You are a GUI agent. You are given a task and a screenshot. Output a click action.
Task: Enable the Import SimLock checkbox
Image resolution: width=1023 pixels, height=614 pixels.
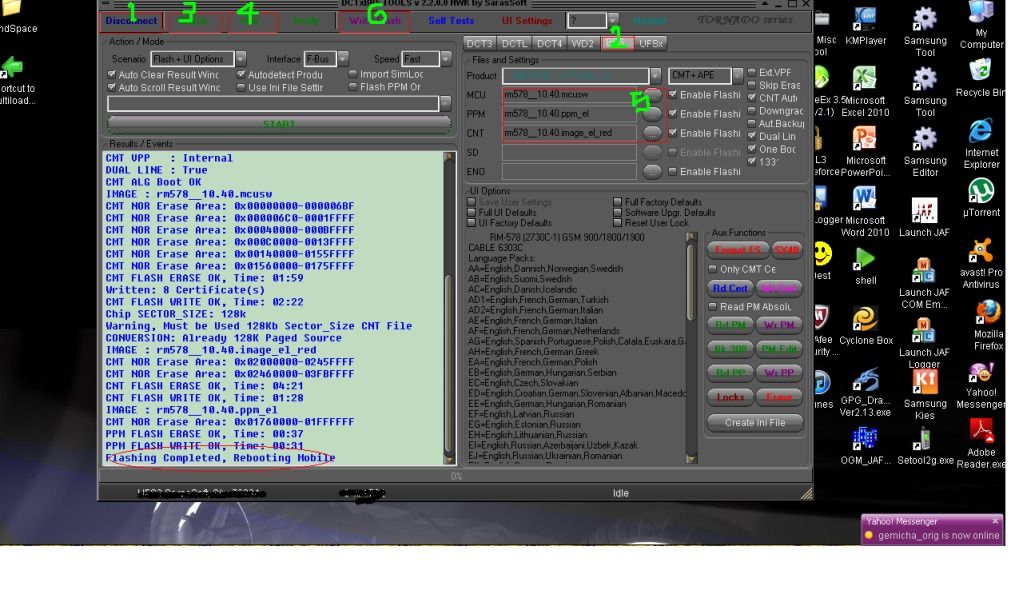[x=353, y=74]
